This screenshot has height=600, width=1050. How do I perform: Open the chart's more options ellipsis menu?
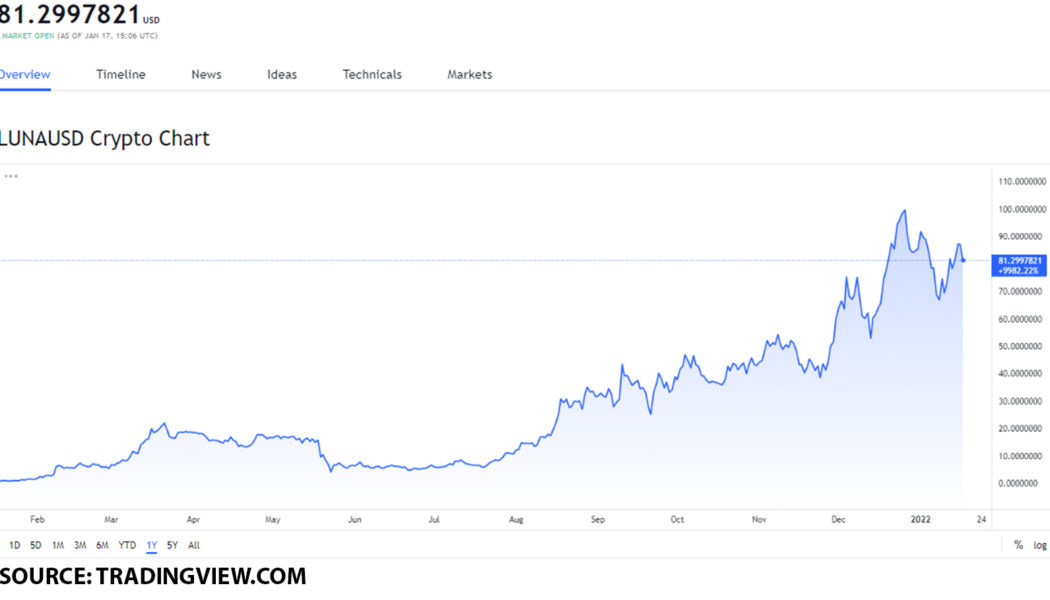click(10, 176)
